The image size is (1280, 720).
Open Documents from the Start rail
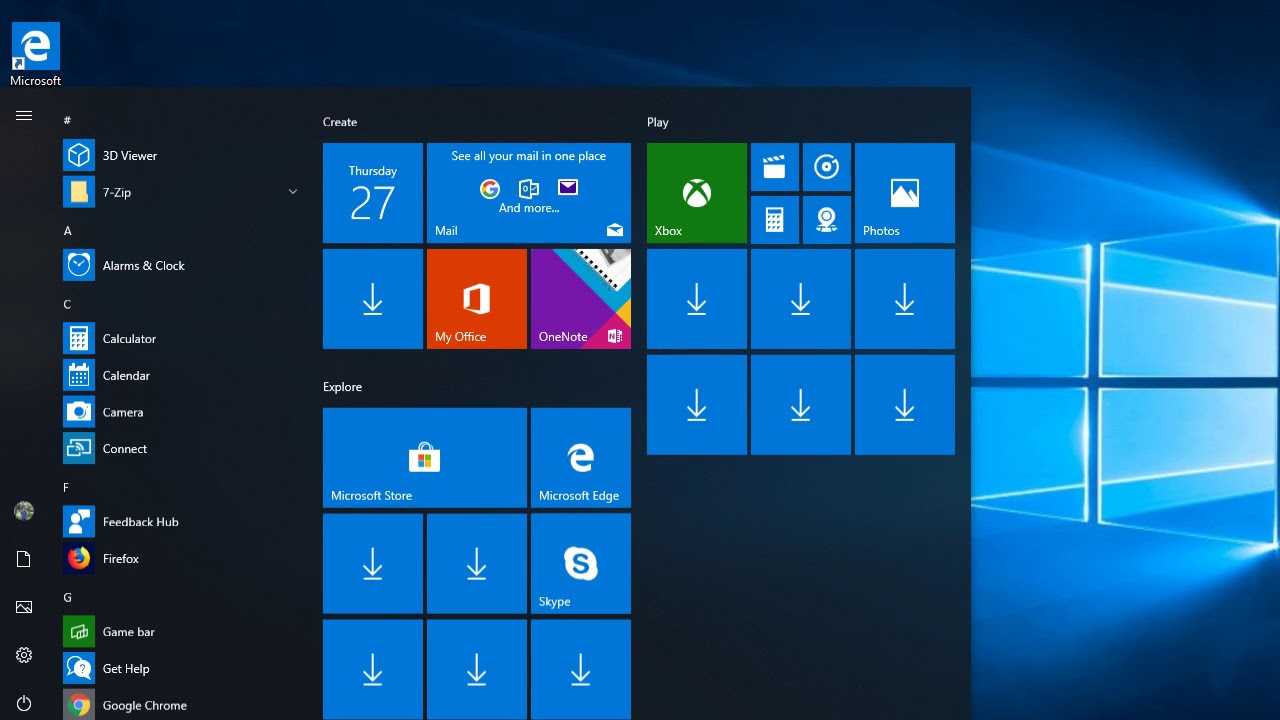click(24, 559)
